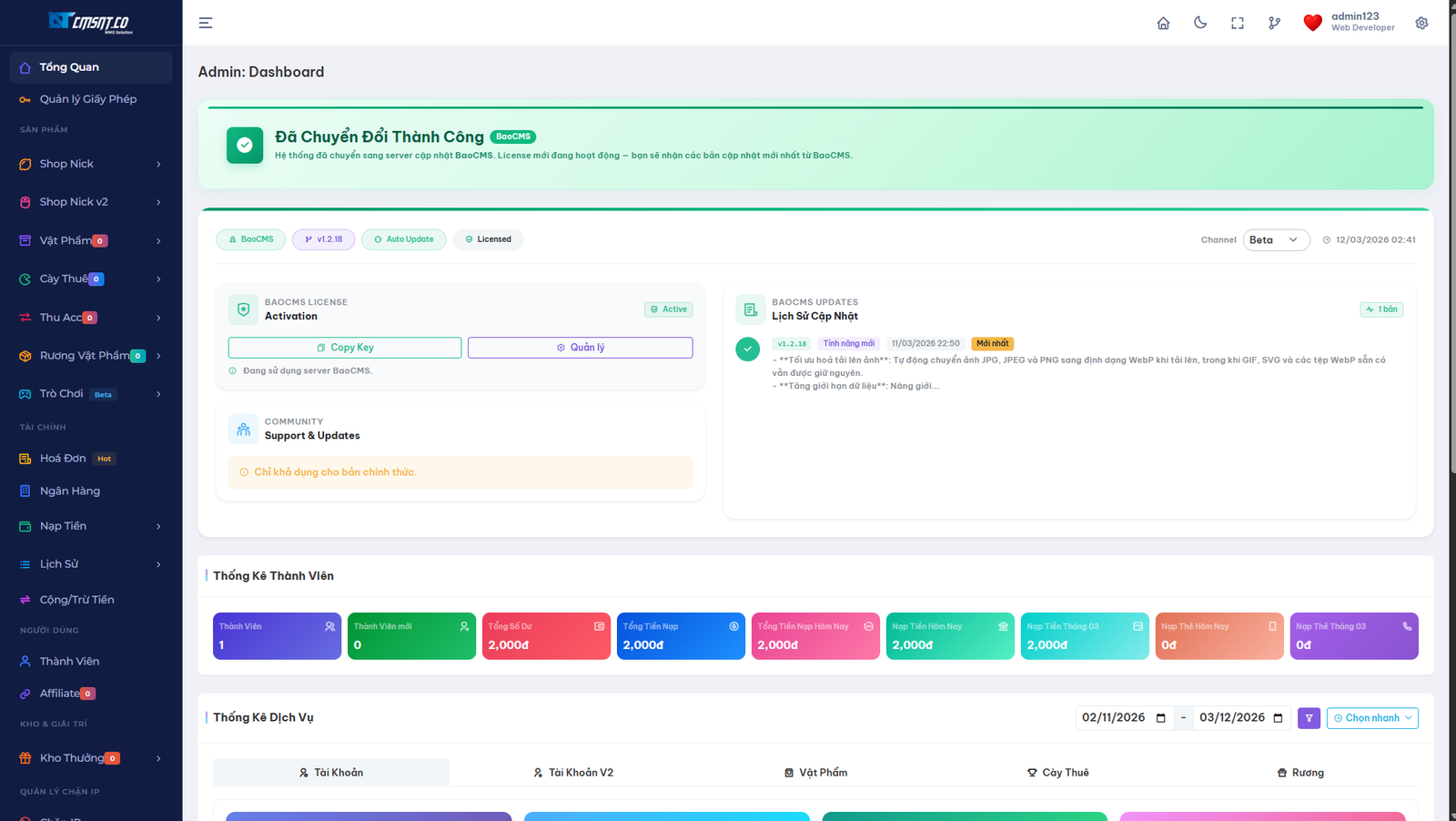Image resolution: width=1456 pixels, height=821 pixels.
Task: Click the home icon in the top bar
Action: [x=1163, y=22]
